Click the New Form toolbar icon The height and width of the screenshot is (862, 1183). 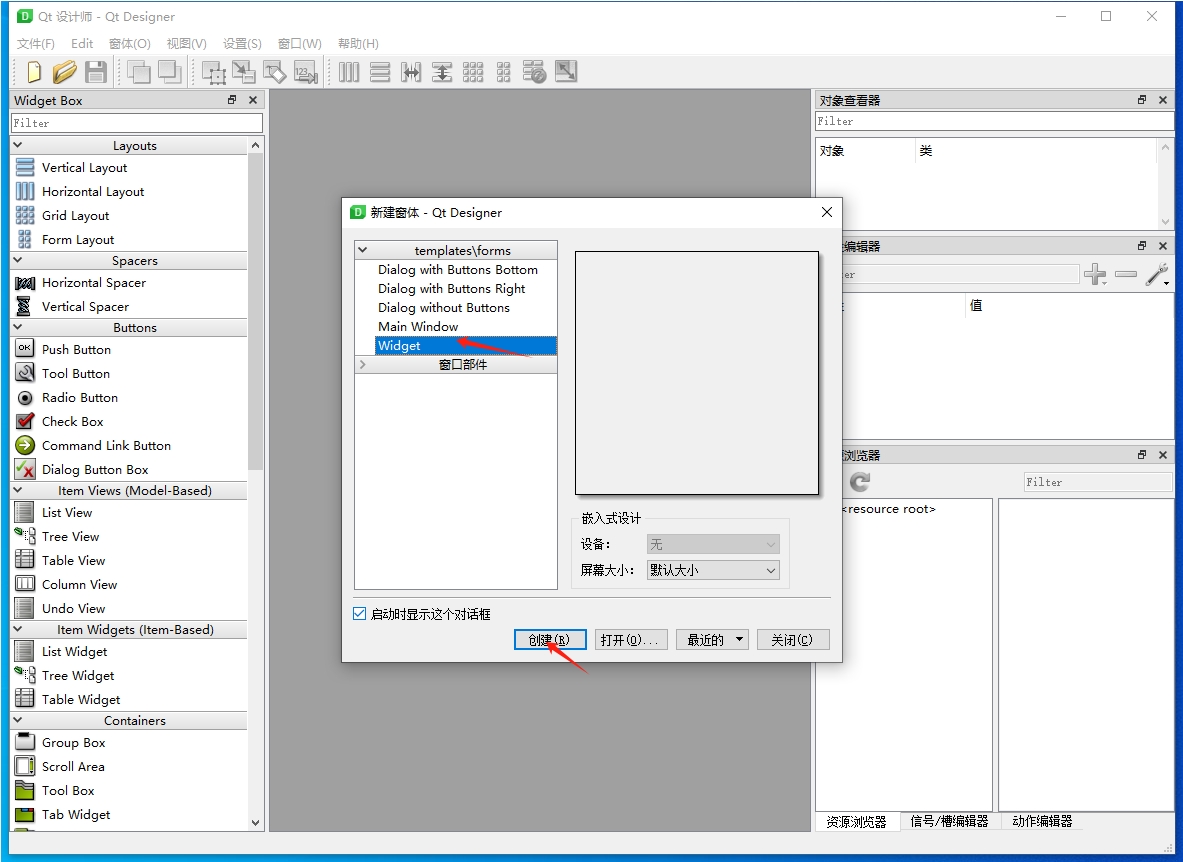[x=33, y=72]
